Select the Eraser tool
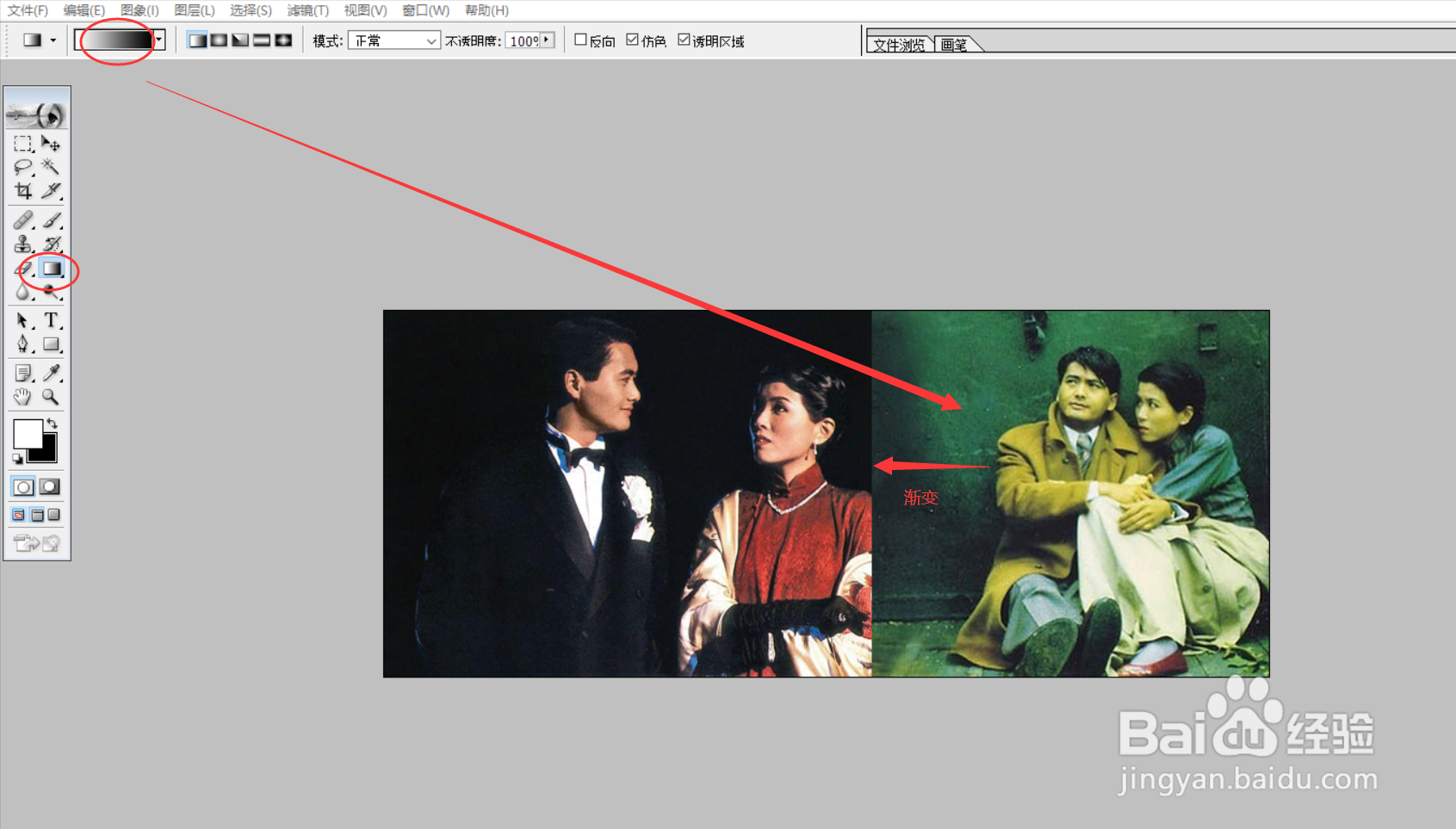The height and width of the screenshot is (829, 1456). 23,269
